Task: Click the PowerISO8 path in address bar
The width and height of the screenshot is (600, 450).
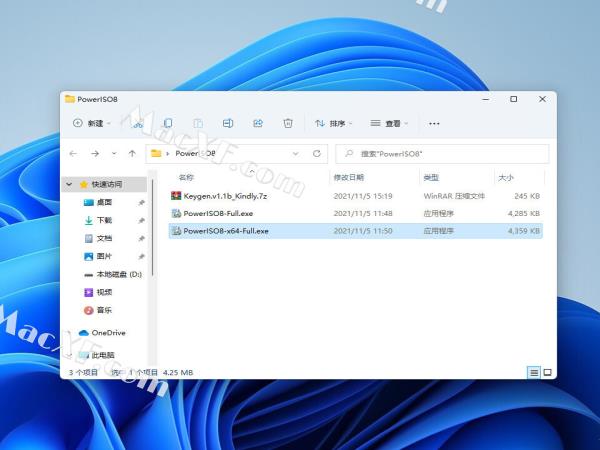Action: click(x=195, y=153)
